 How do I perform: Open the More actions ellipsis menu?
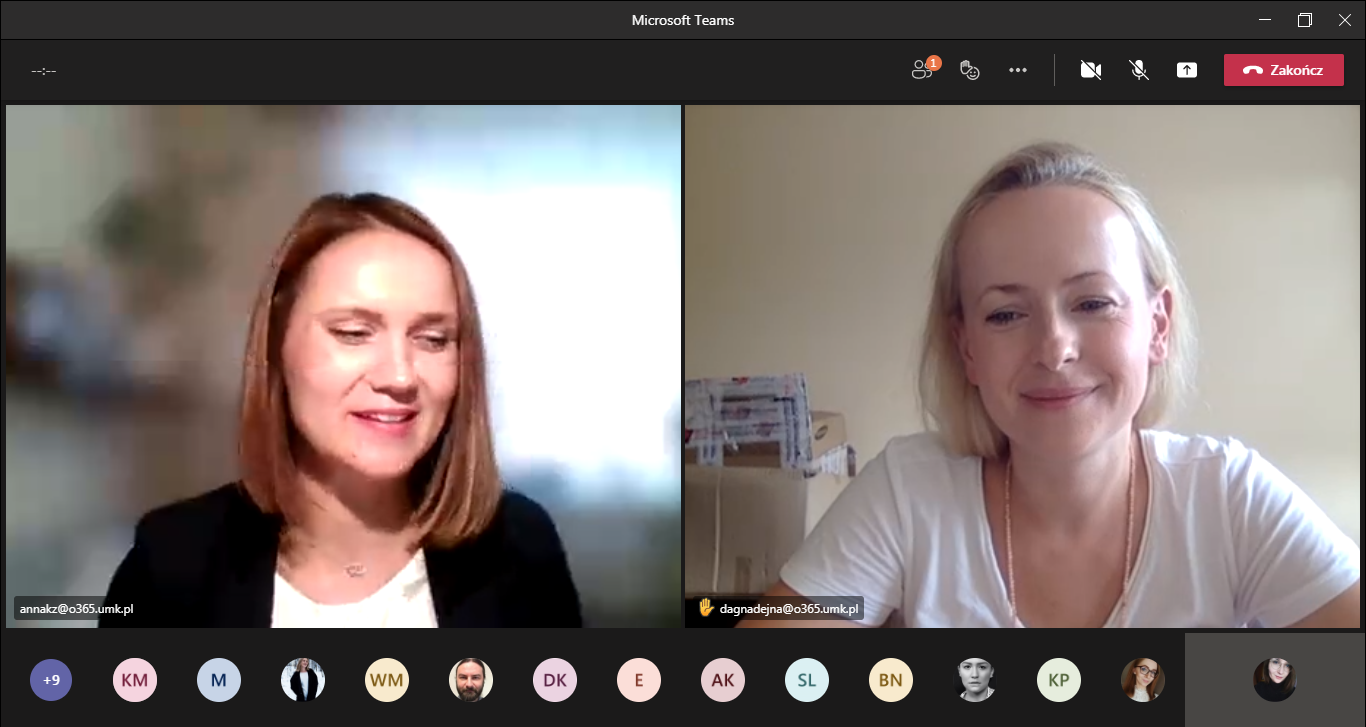pos(1018,70)
